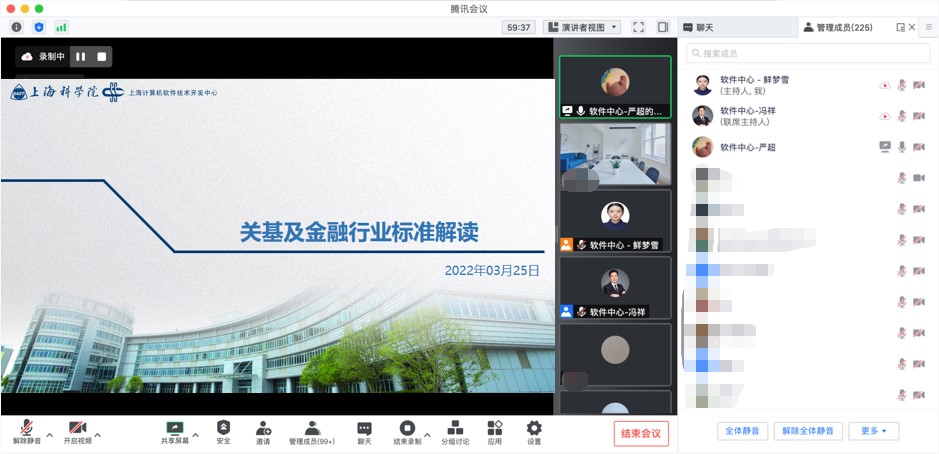The width and height of the screenshot is (939, 454).
Task: Click the 结束会议 button
Action: (641, 434)
